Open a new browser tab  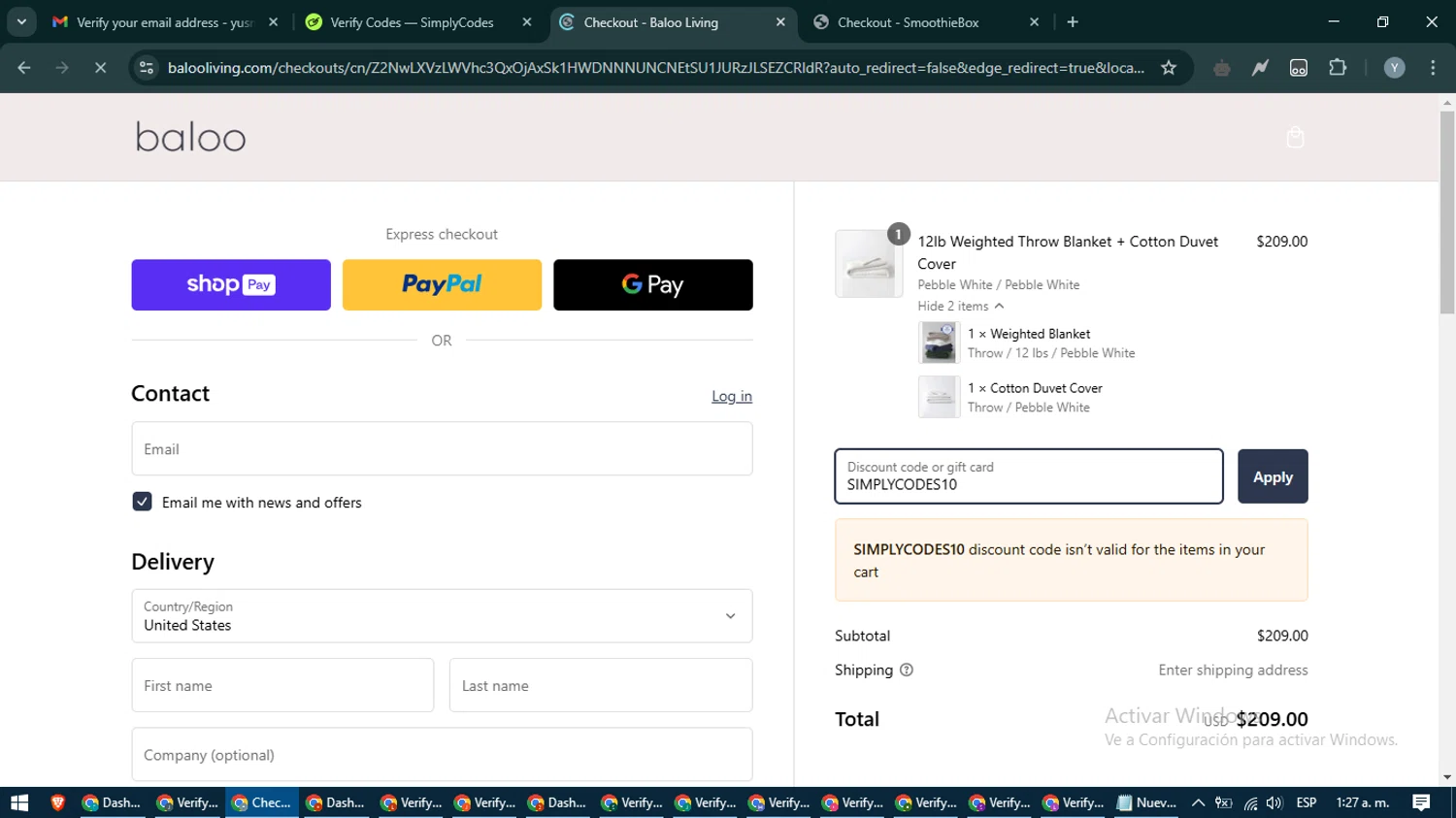(1073, 22)
